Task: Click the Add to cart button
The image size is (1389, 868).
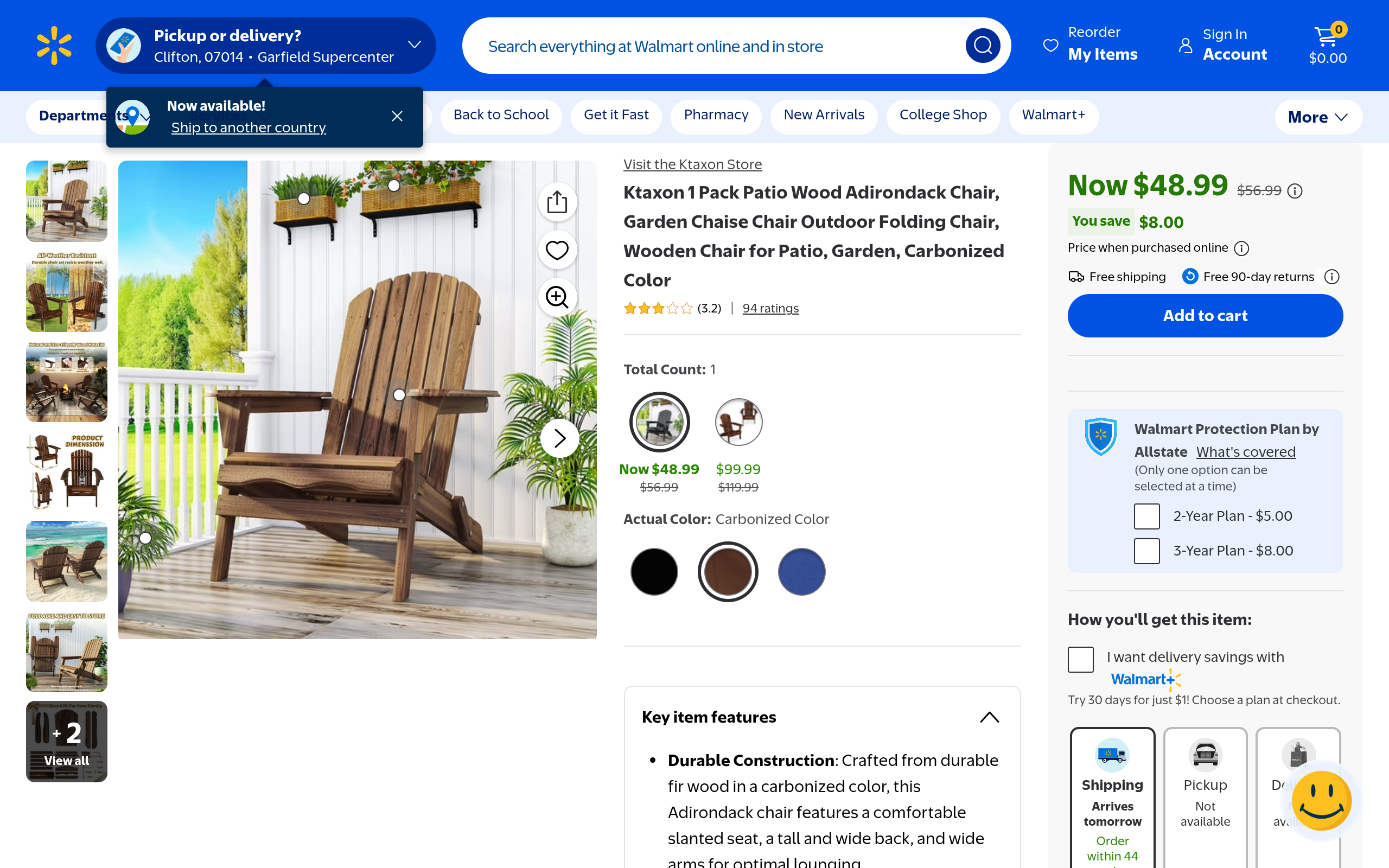Action: [1205, 316]
